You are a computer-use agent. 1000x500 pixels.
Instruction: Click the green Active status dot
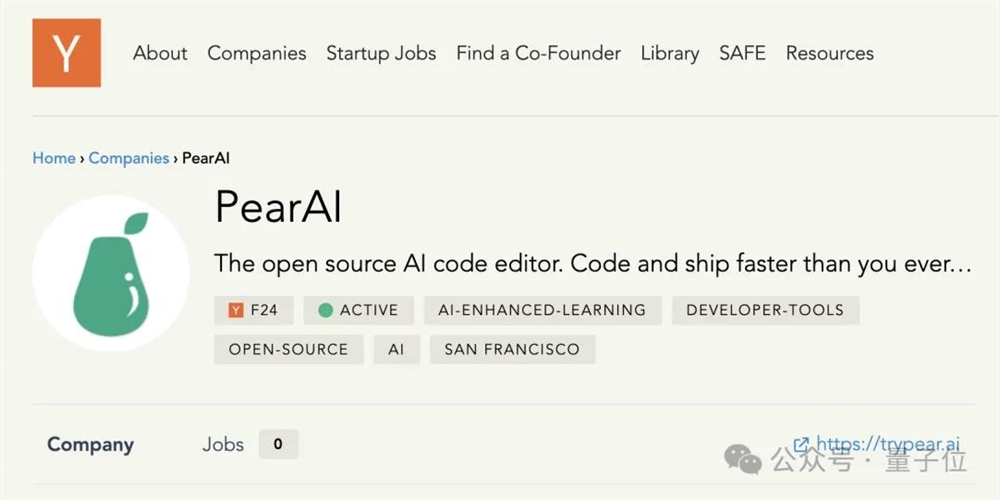pyautogui.click(x=325, y=310)
